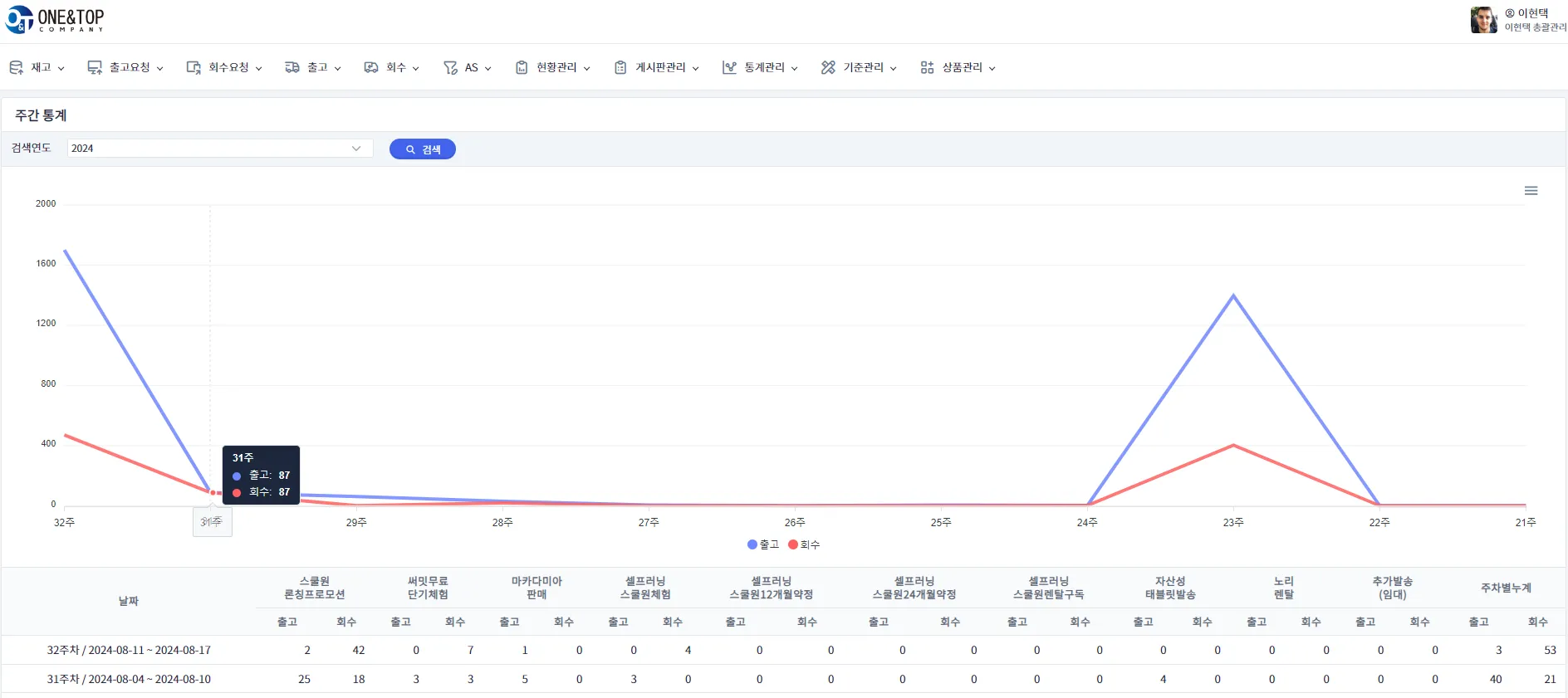Open the 검색연도 2024 year dropdown
Image resolution: width=1568 pixels, height=698 pixels.
pos(220,149)
